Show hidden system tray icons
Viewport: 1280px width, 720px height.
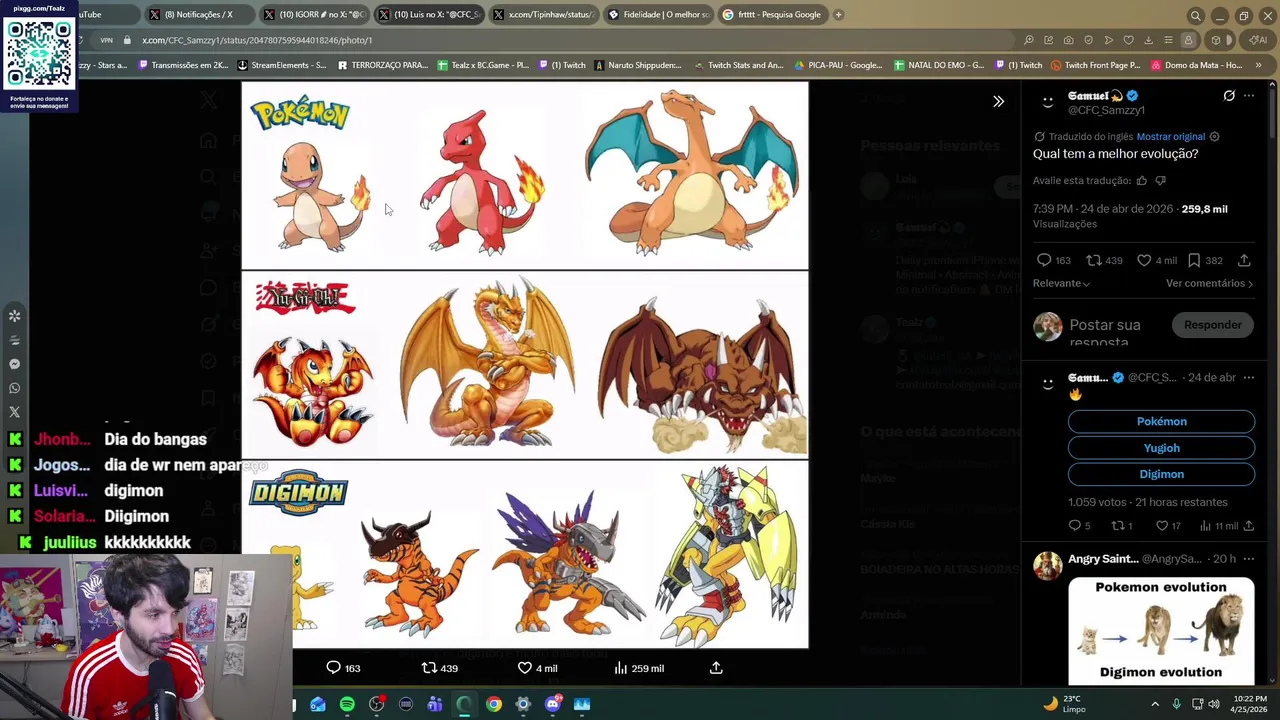tap(1155, 704)
